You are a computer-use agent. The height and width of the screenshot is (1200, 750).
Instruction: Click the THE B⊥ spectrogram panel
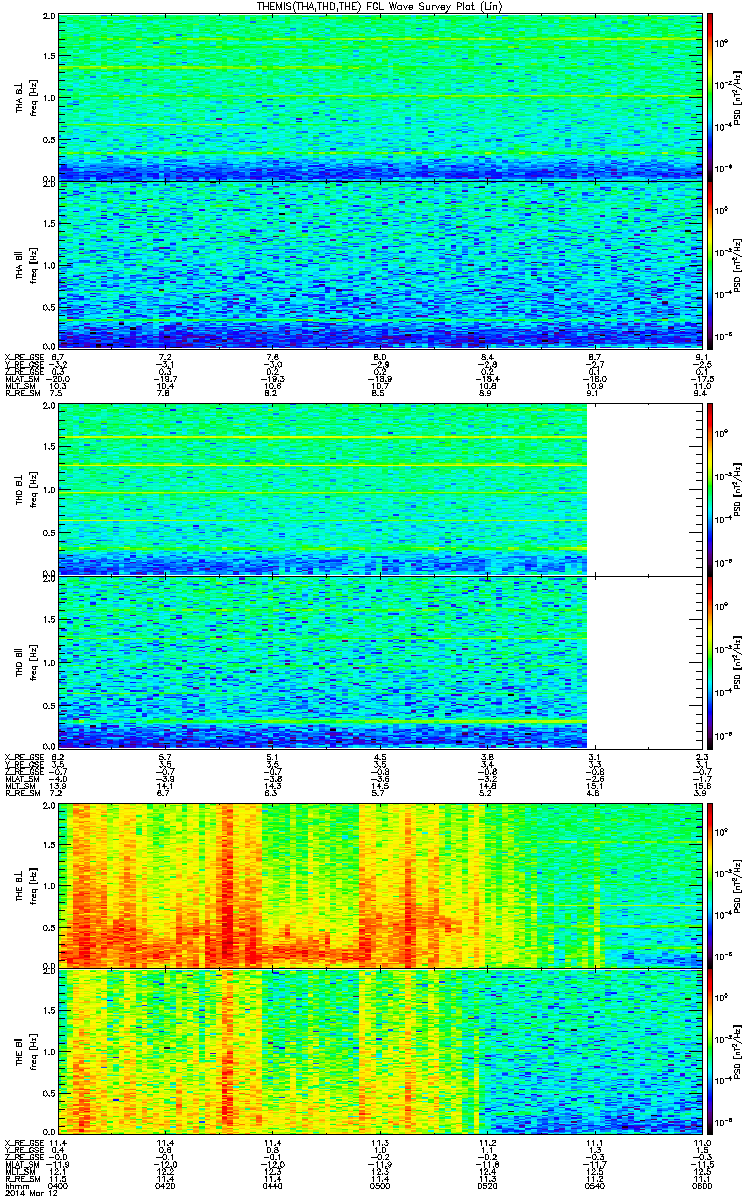click(x=380, y=885)
